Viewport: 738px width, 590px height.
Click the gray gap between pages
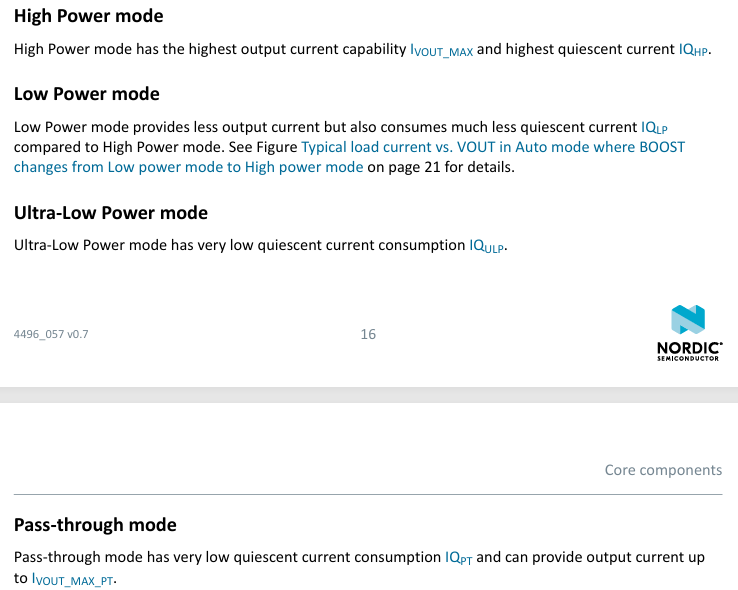[369, 395]
